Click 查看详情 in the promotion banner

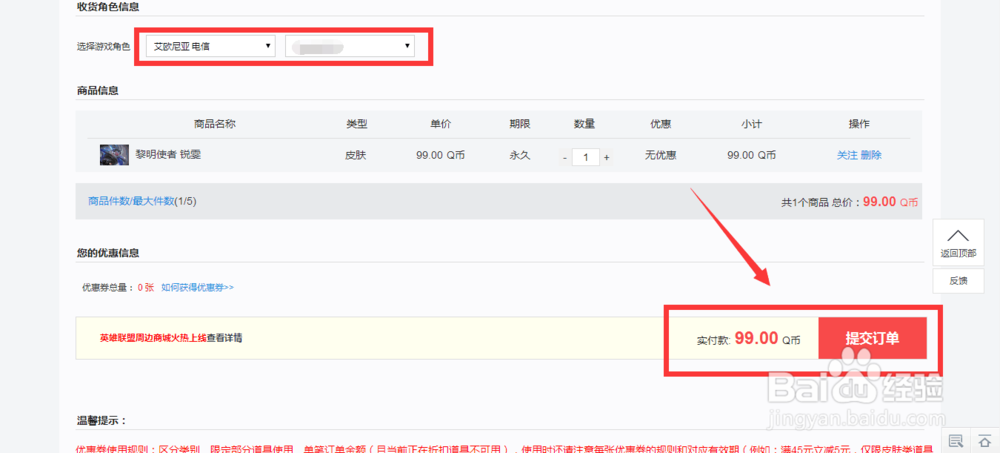pyautogui.click(x=224, y=338)
